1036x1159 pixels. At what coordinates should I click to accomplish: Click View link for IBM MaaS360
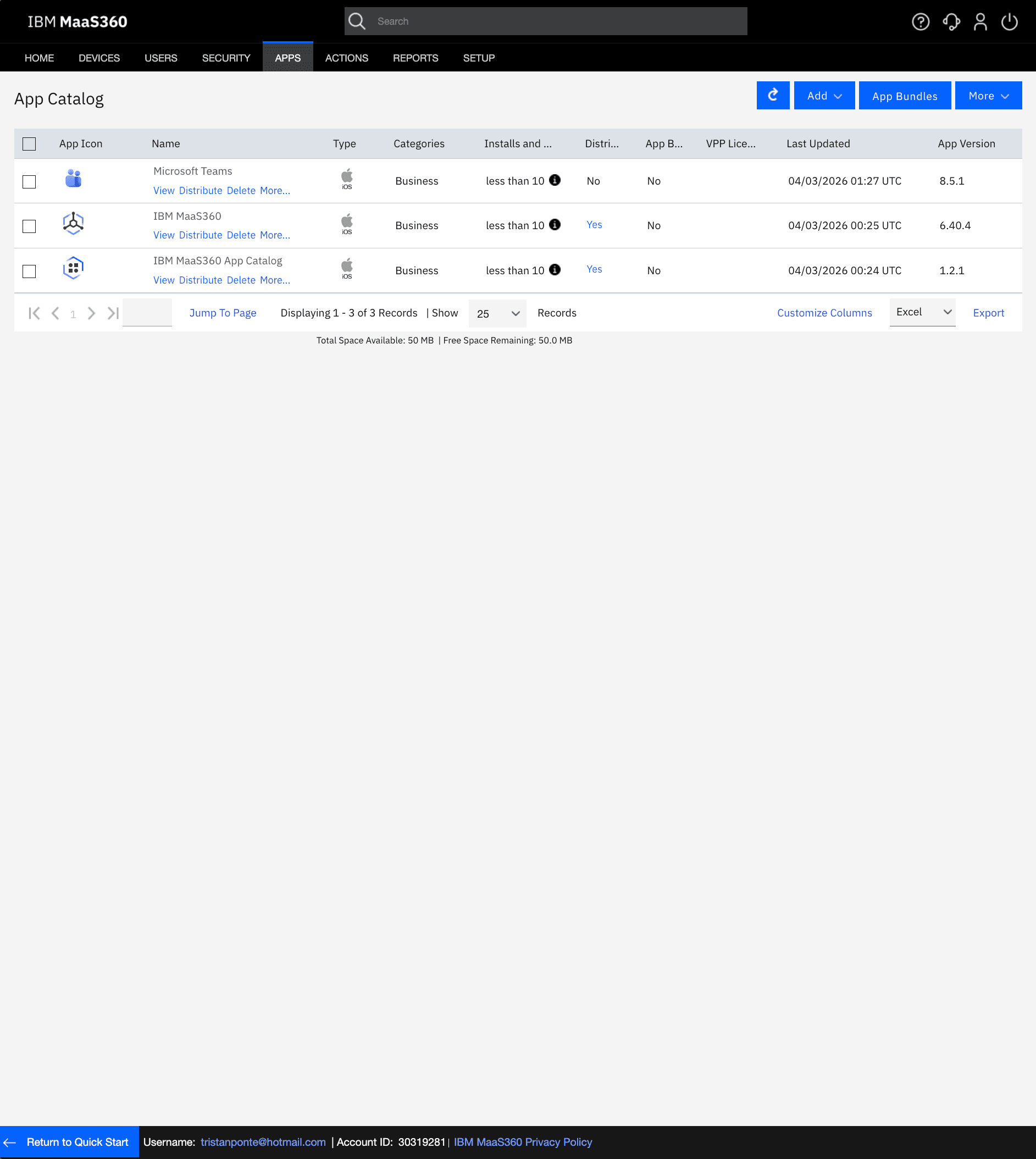[164, 235]
